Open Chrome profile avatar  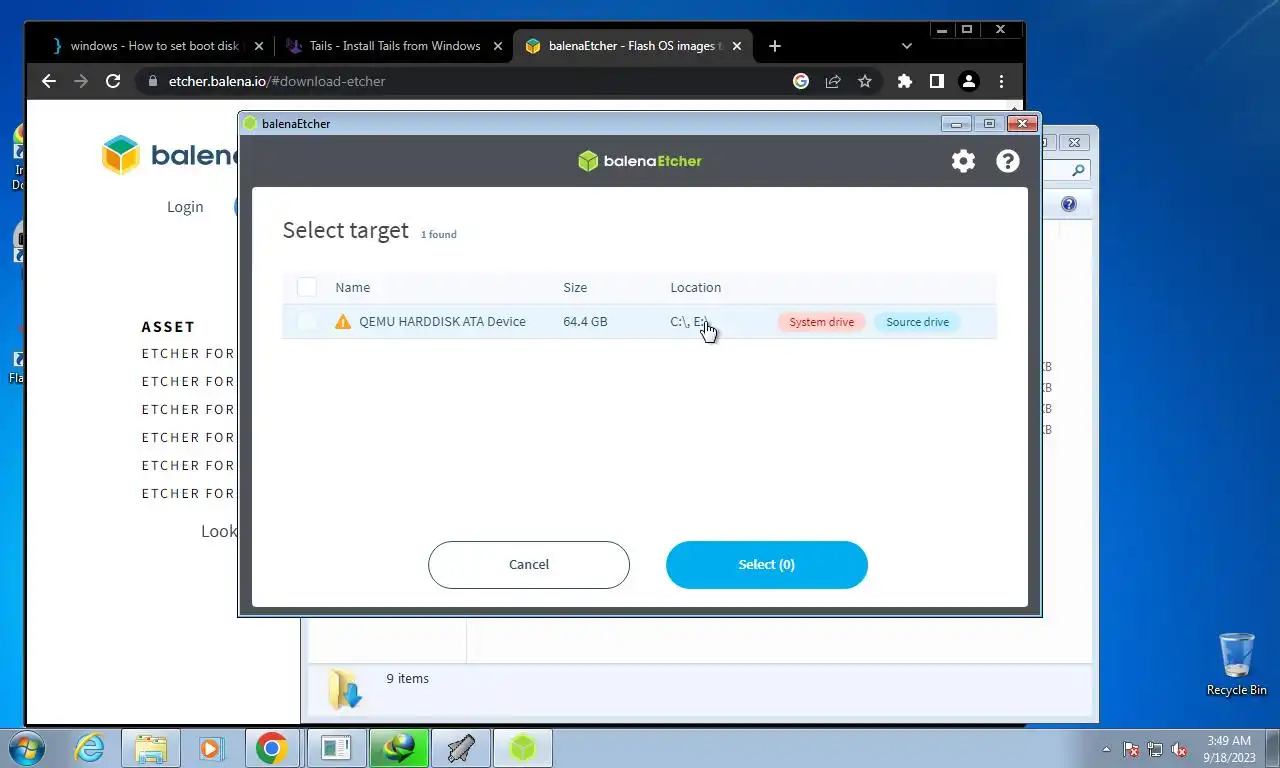pyautogui.click(x=968, y=81)
